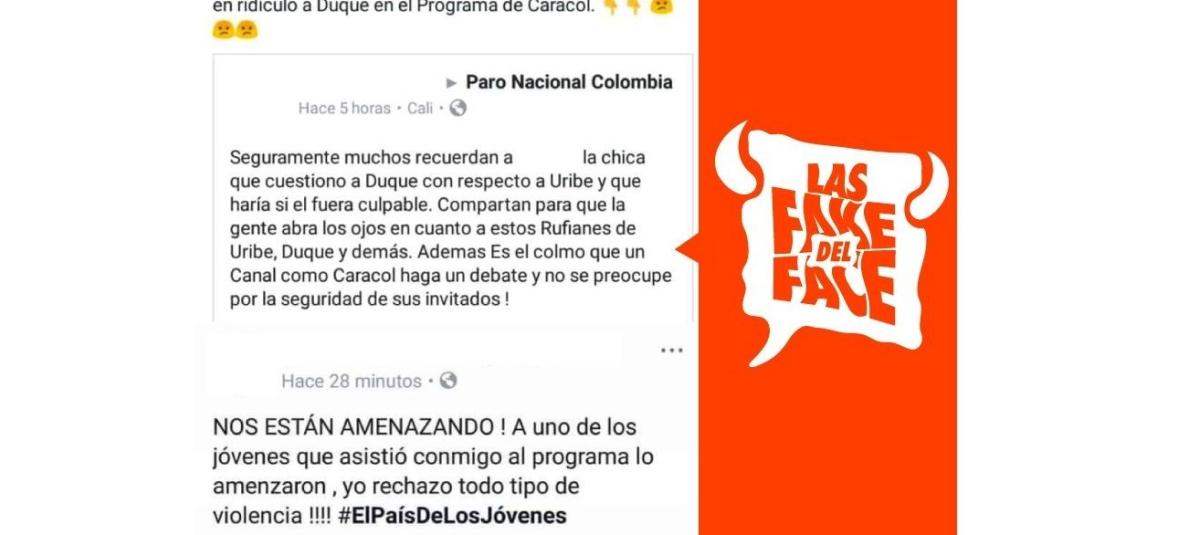Click sad face emoji ending the first line
This screenshot has width=1200, height=535.
(x=661, y=7)
